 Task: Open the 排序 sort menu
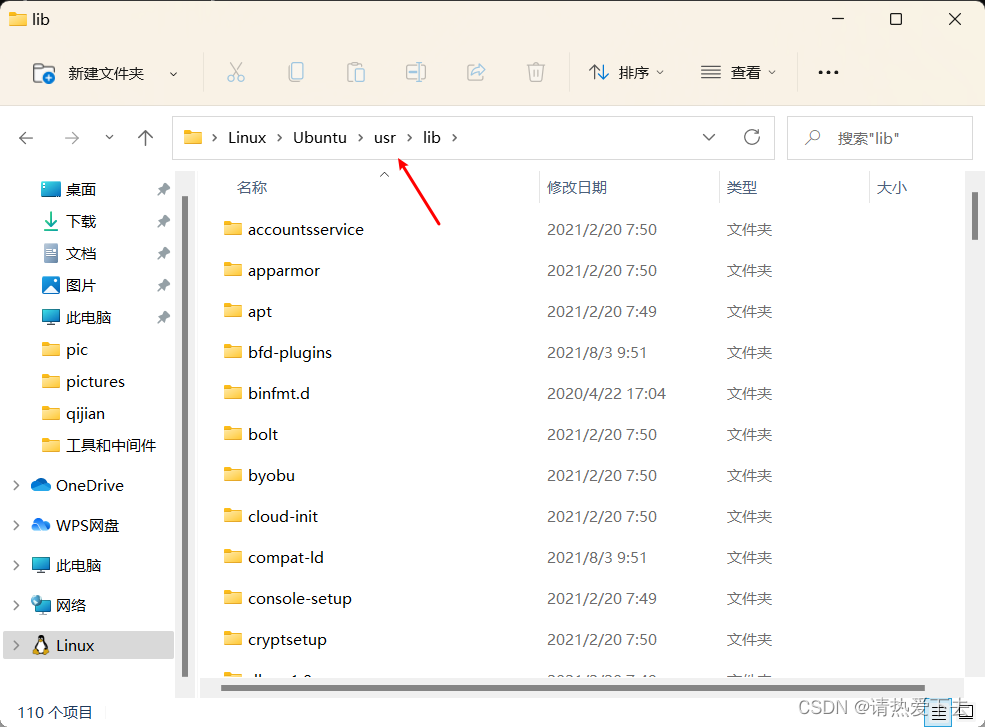626,73
